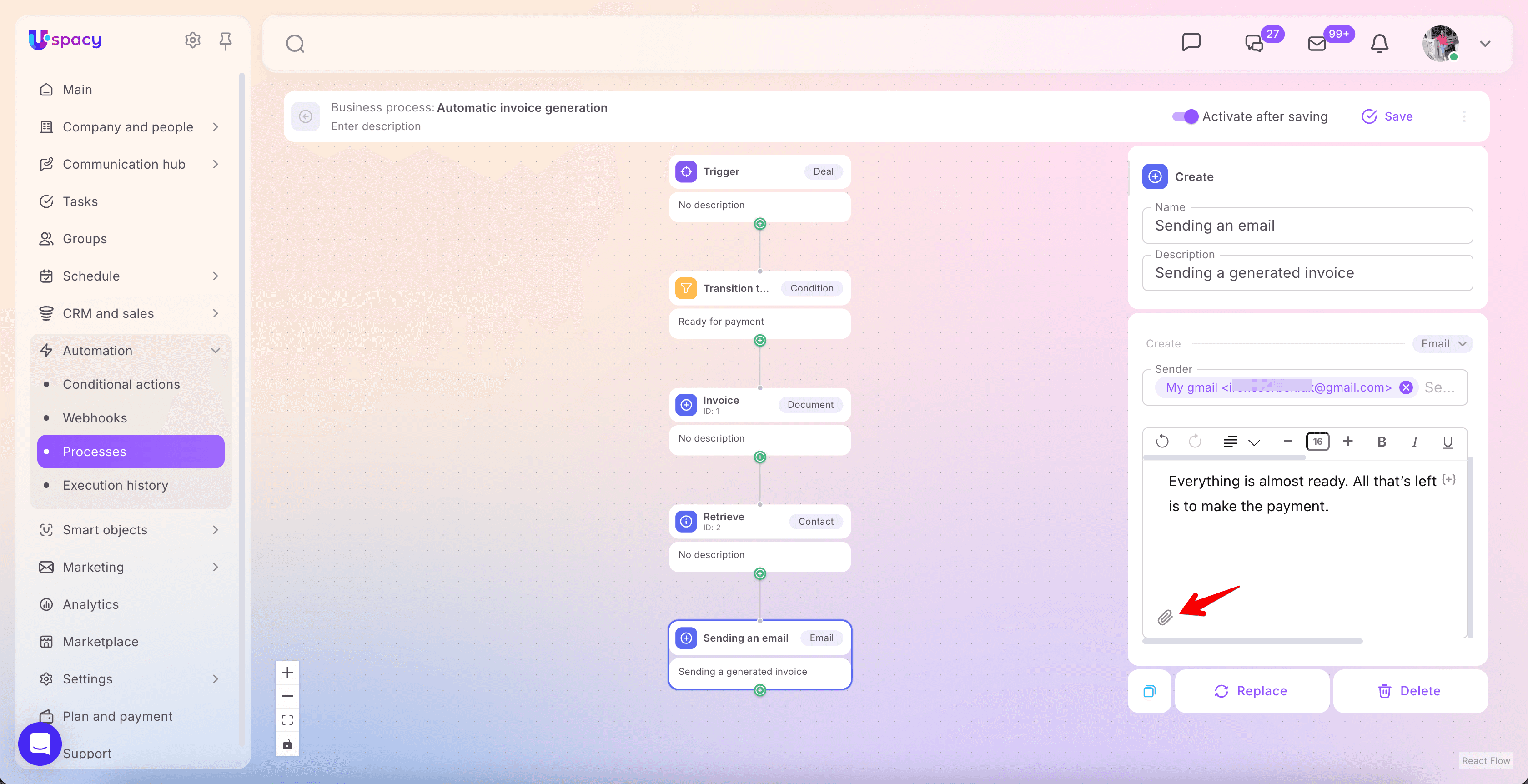Viewport: 1528px width, 784px height.
Task: Open the sidebar settings gear icon
Action: 193,40
